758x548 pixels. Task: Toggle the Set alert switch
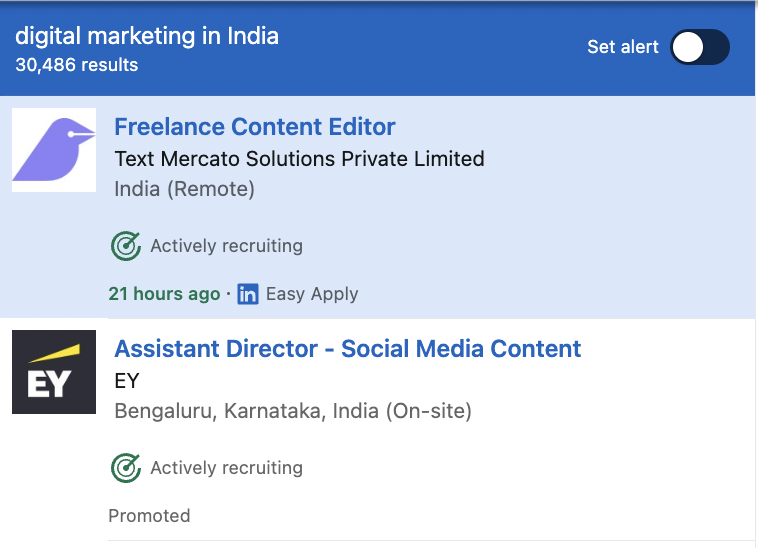click(700, 47)
